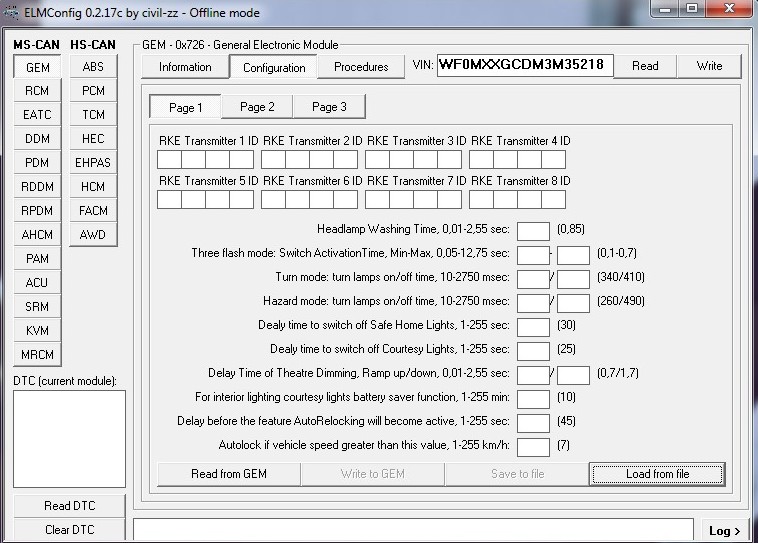Switch to Page 2 tab

(x=257, y=107)
